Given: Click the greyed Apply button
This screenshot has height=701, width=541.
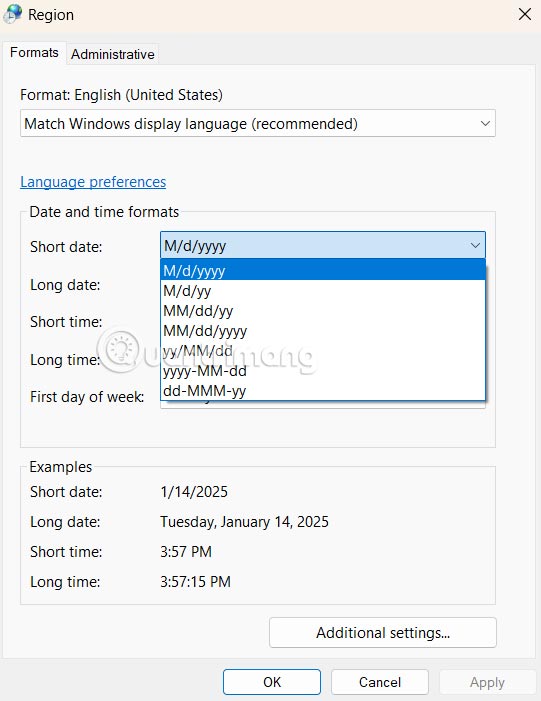Looking at the screenshot, I should 487,682.
